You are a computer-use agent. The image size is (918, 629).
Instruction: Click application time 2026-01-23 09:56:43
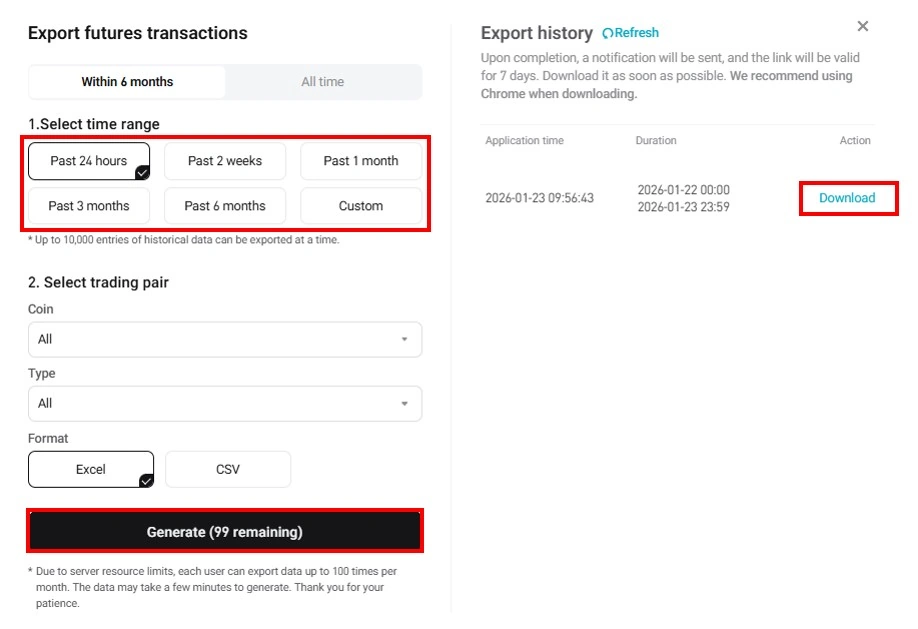(539, 198)
